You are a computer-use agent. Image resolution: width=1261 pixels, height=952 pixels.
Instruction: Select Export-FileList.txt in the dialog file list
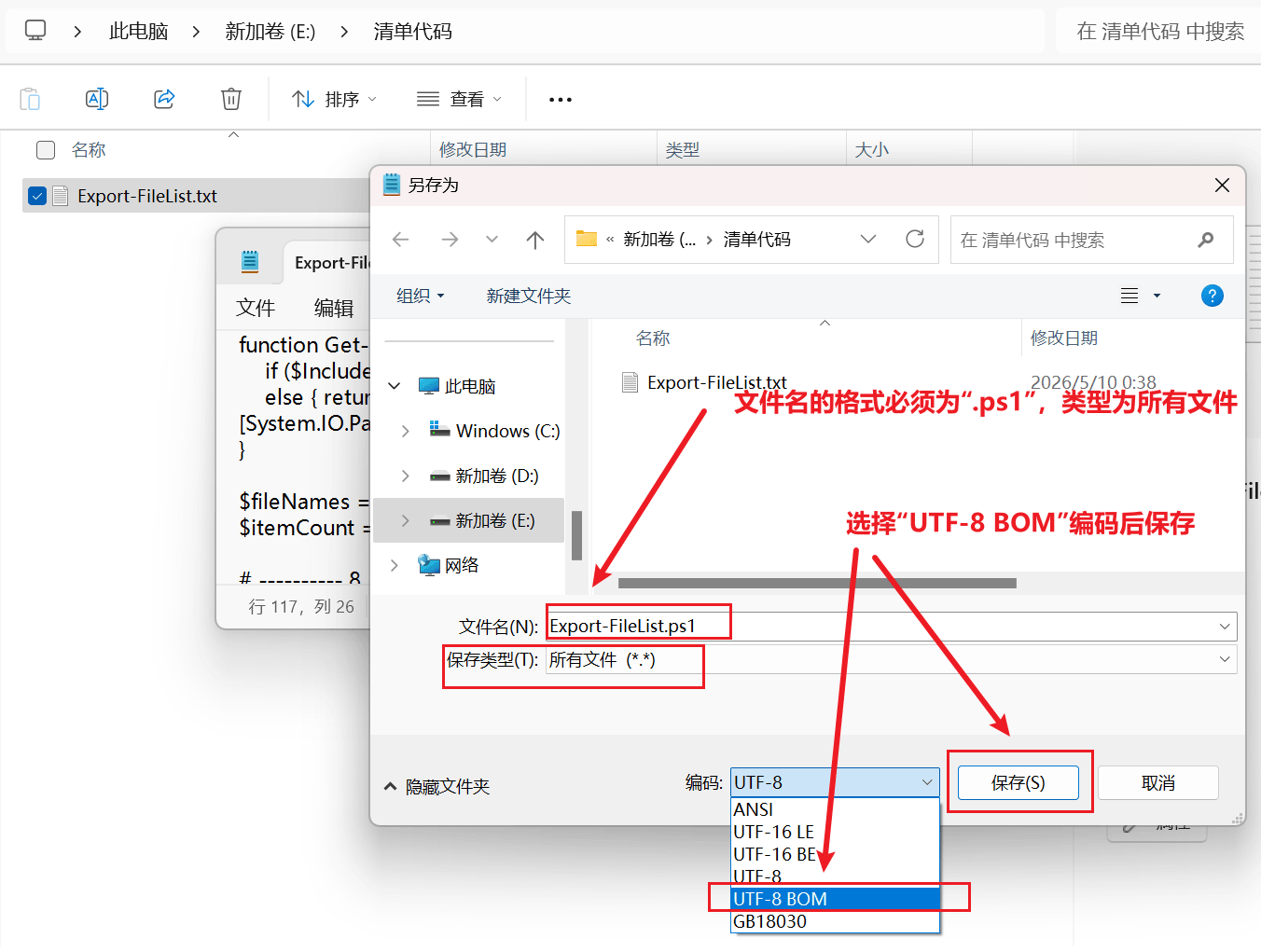pyautogui.click(x=716, y=382)
